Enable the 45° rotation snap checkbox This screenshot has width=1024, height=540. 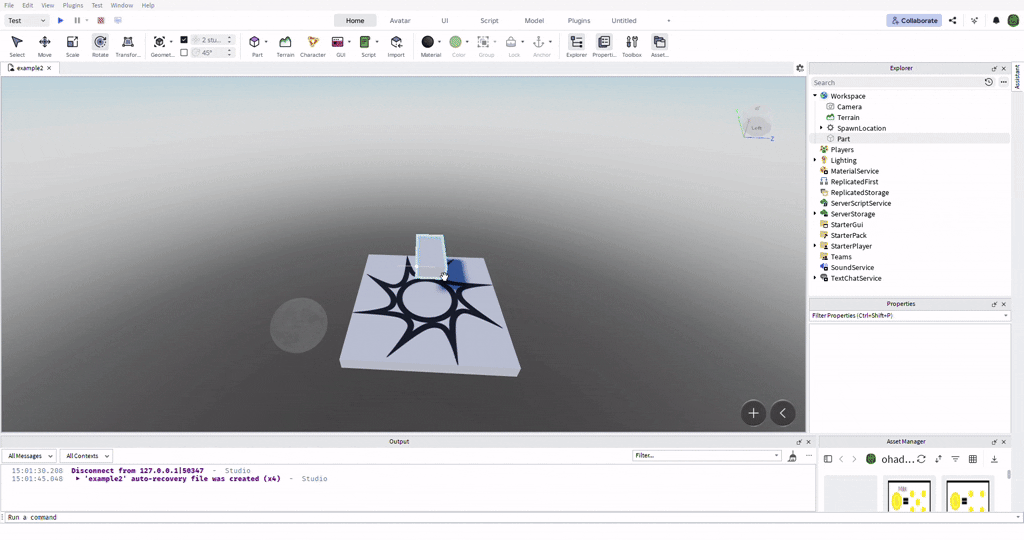184,52
